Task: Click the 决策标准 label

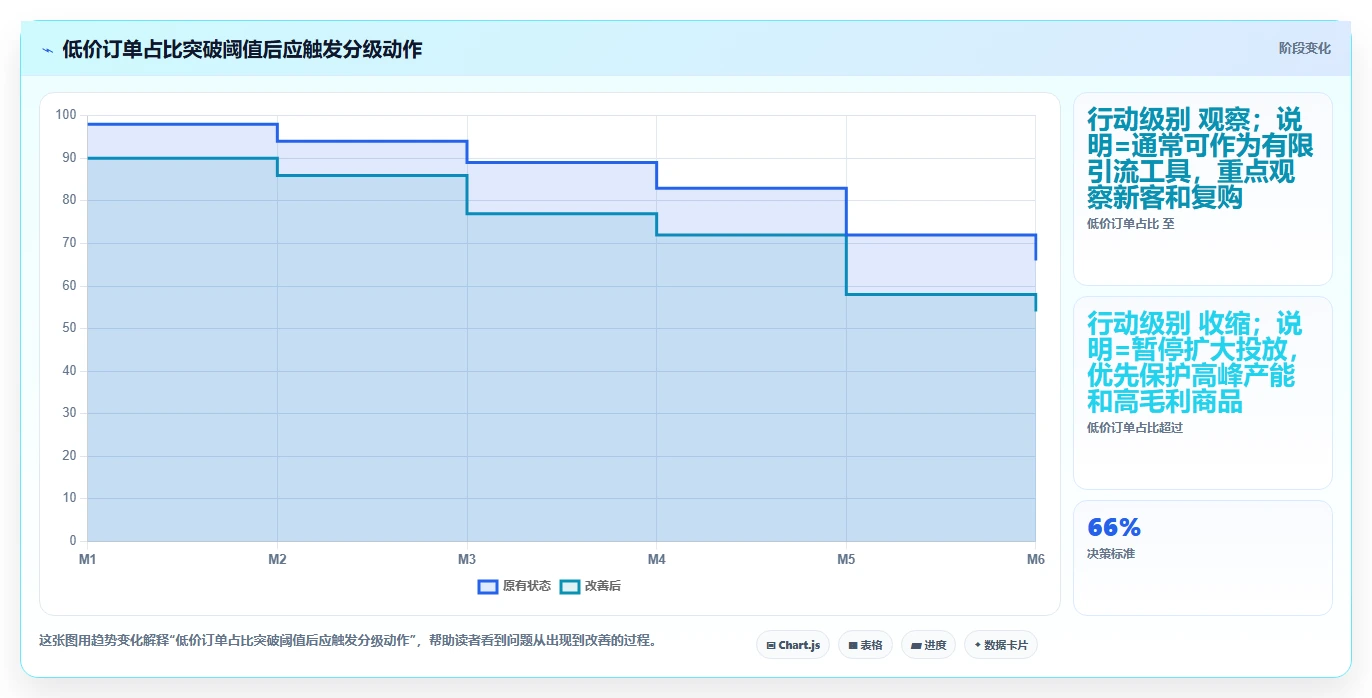Action: 1111,554
